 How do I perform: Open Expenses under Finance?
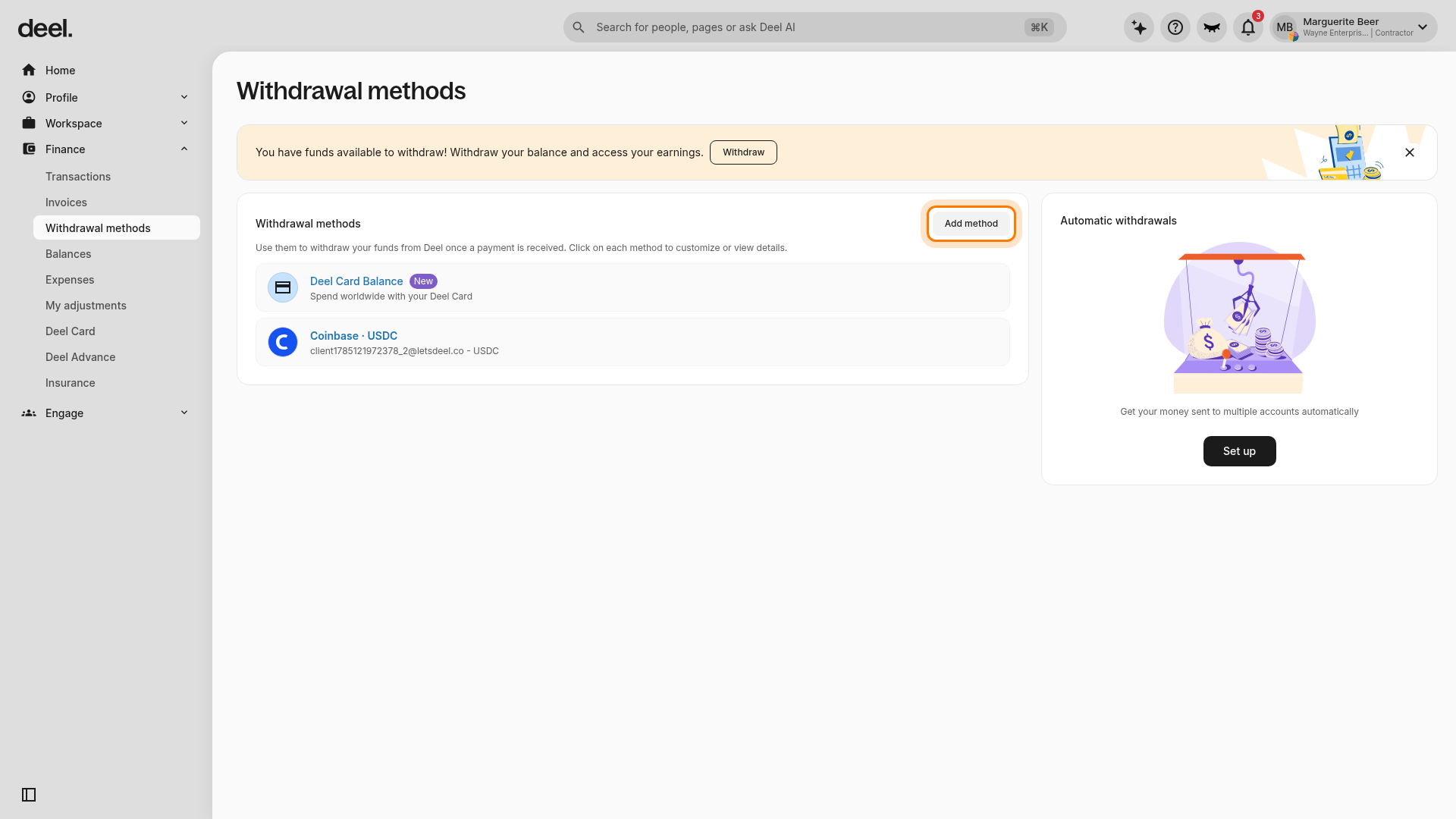[70, 280]
